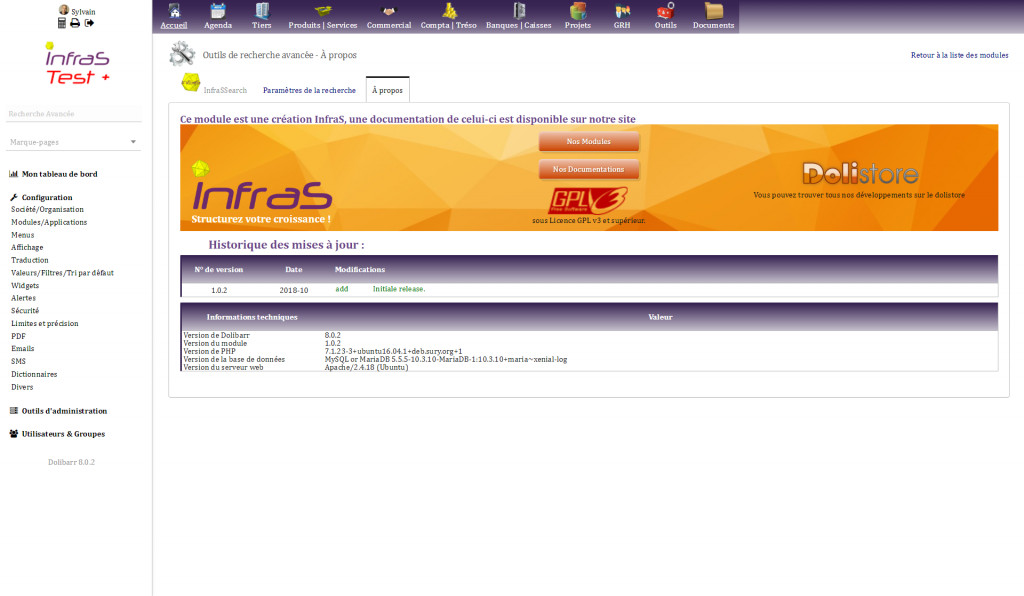
Task: Open Outils d'administration menu
Action: coord(64,411)
